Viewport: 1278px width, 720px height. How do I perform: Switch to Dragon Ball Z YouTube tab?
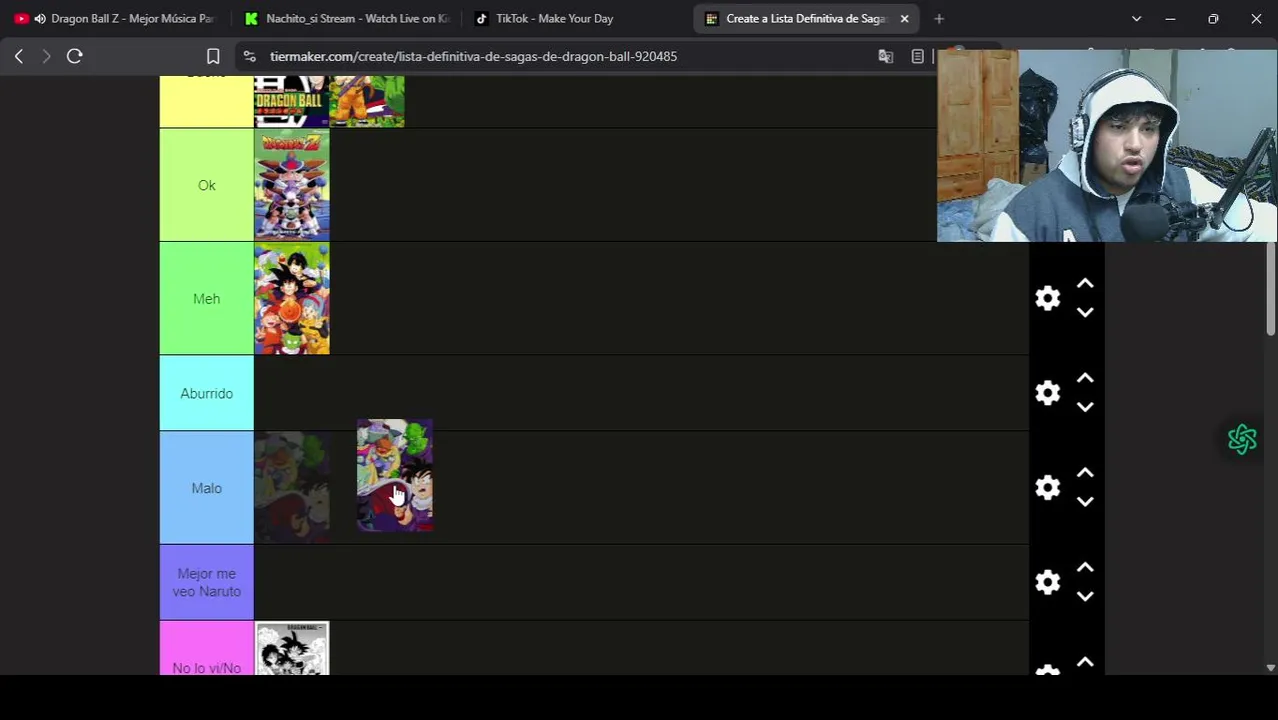click(x=115, y=18)
